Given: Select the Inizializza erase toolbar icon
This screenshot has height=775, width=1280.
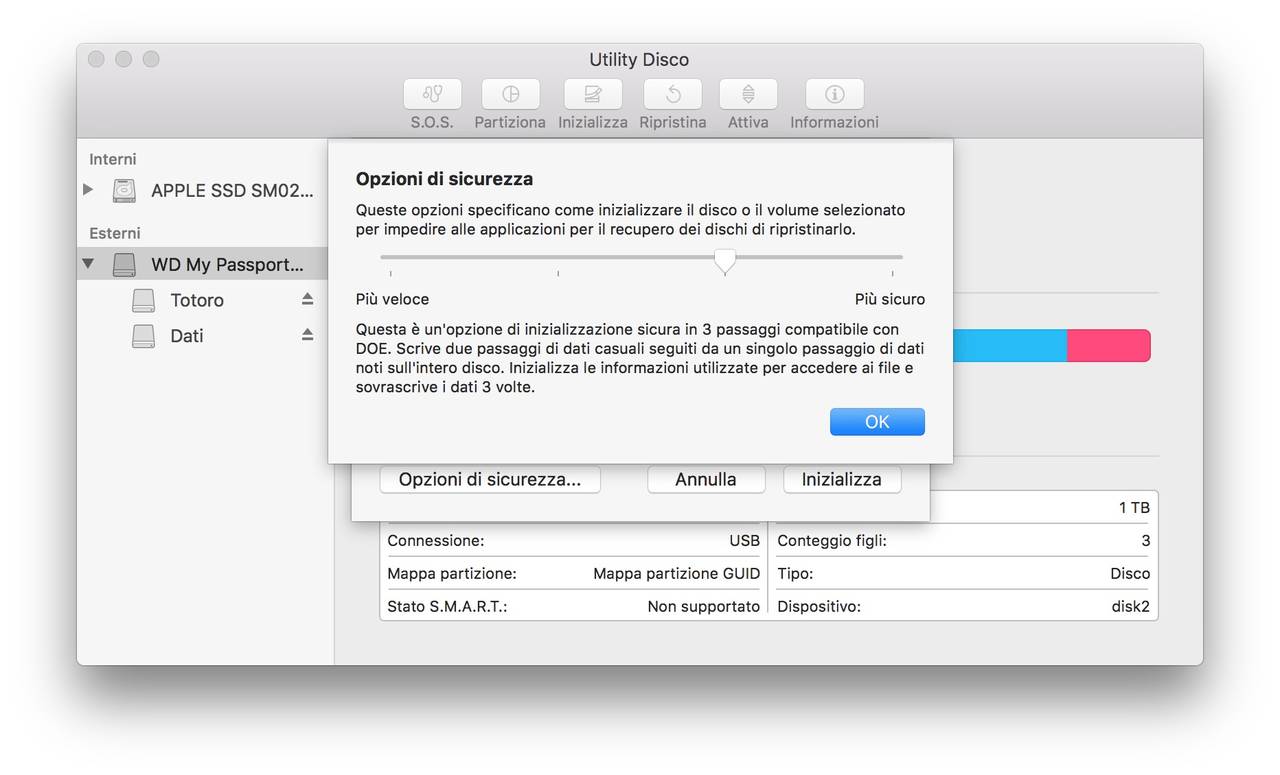Looking at the screenshot, I should click(593, 94).
